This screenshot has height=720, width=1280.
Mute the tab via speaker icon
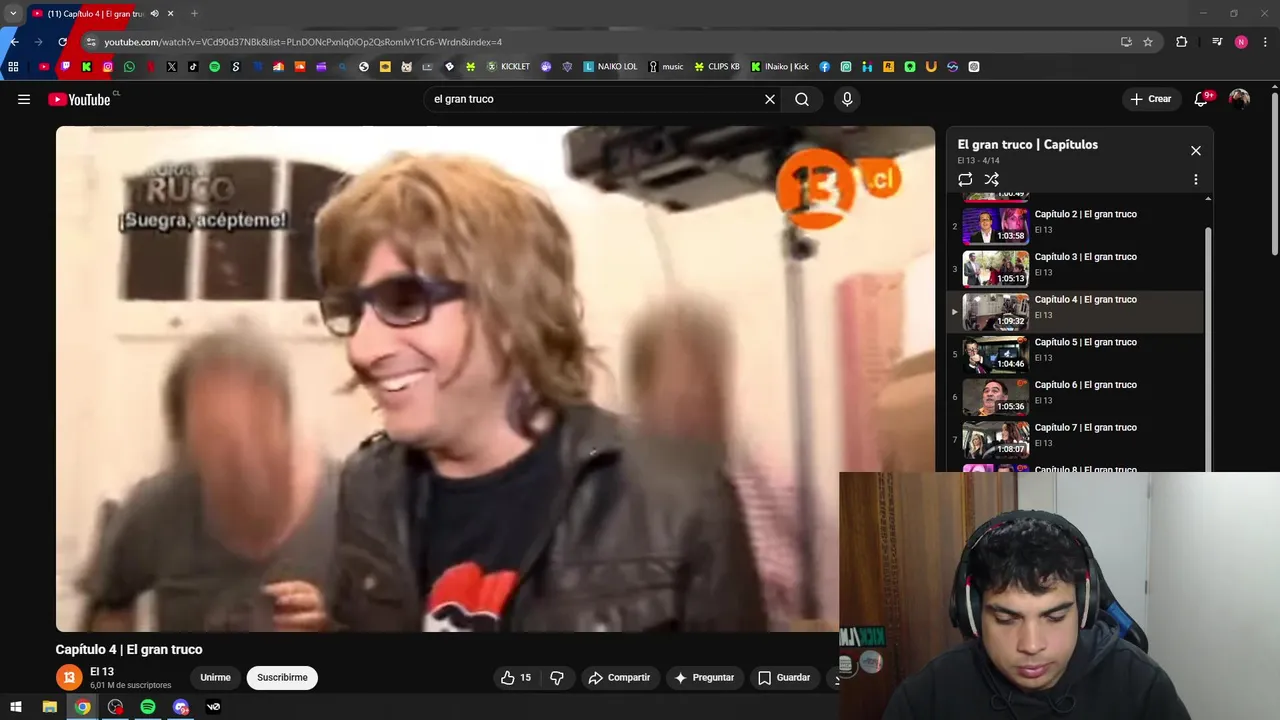click(154, 14)
